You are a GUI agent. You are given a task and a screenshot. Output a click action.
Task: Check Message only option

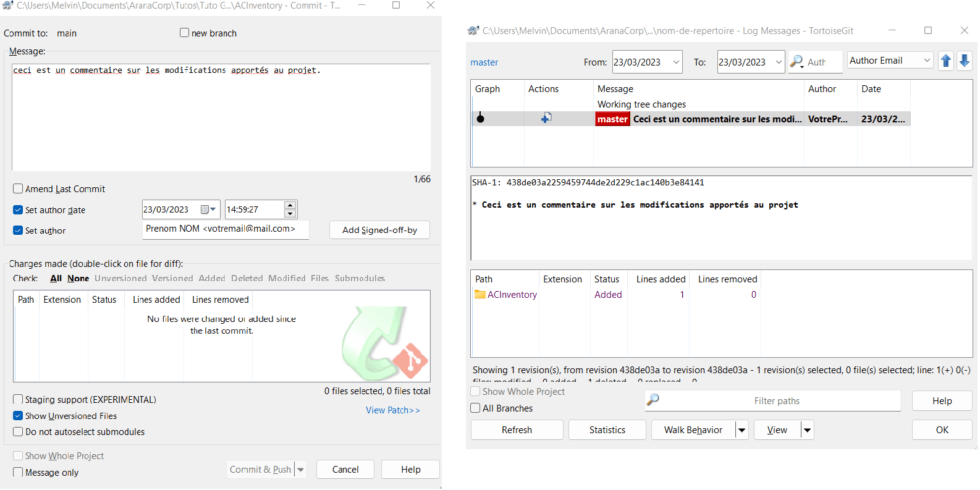tap(18, 472)
